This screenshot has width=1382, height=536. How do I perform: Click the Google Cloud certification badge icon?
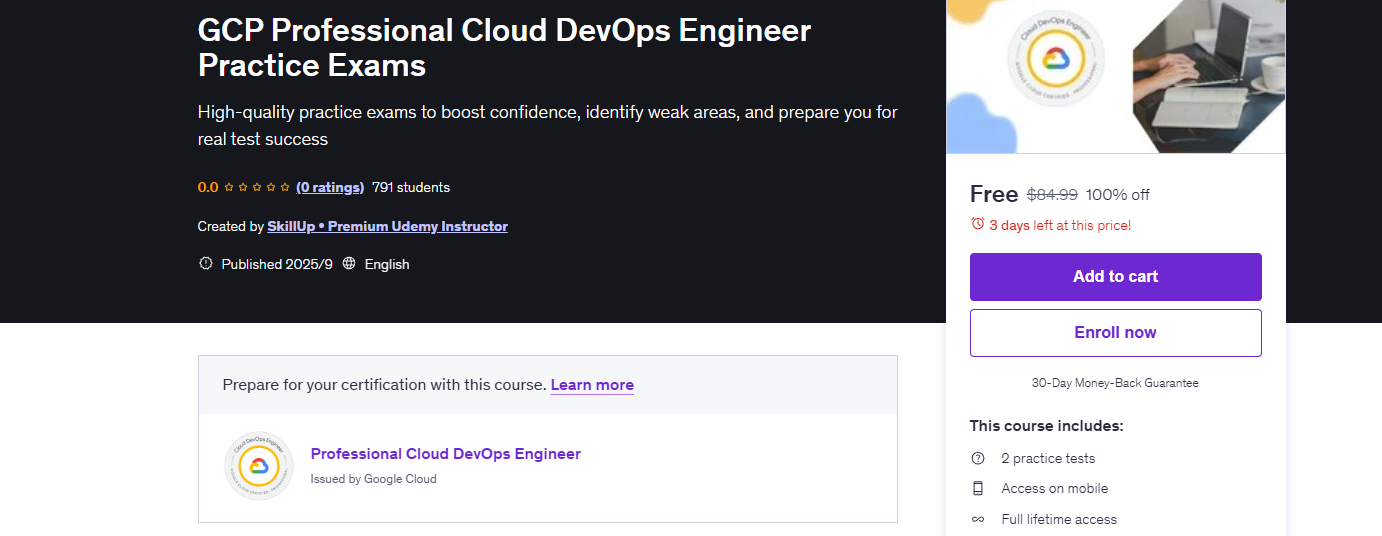coord(259,466)
